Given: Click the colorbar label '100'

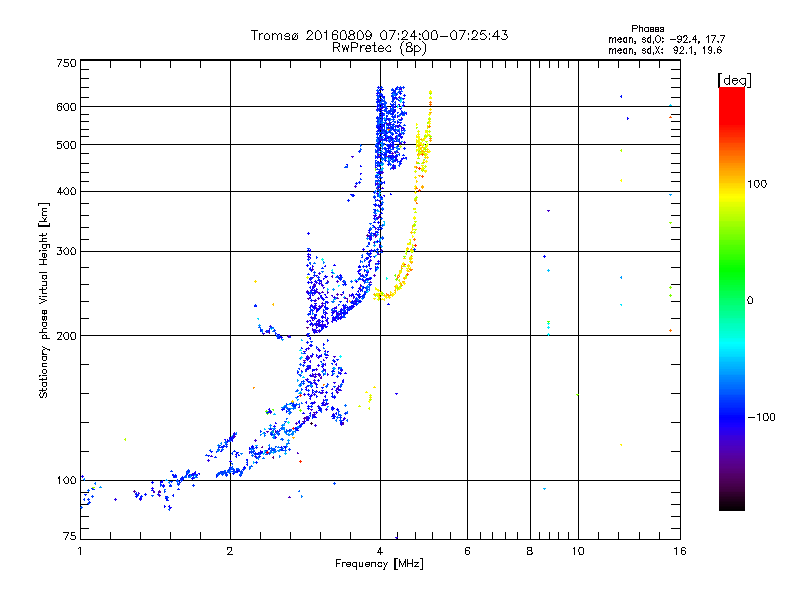Looking at the screenshot, I should pyautogui.click(x=757, y=184).
